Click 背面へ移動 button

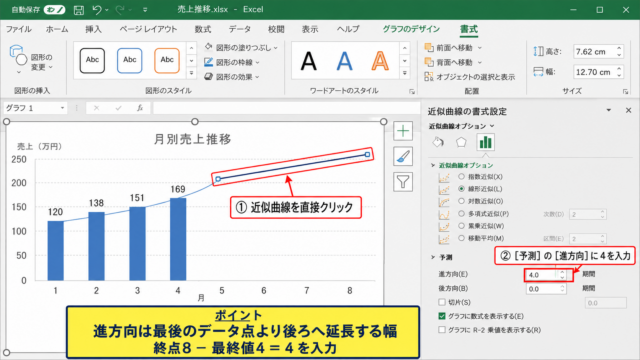pyautogui.click(x=453, y=62)
